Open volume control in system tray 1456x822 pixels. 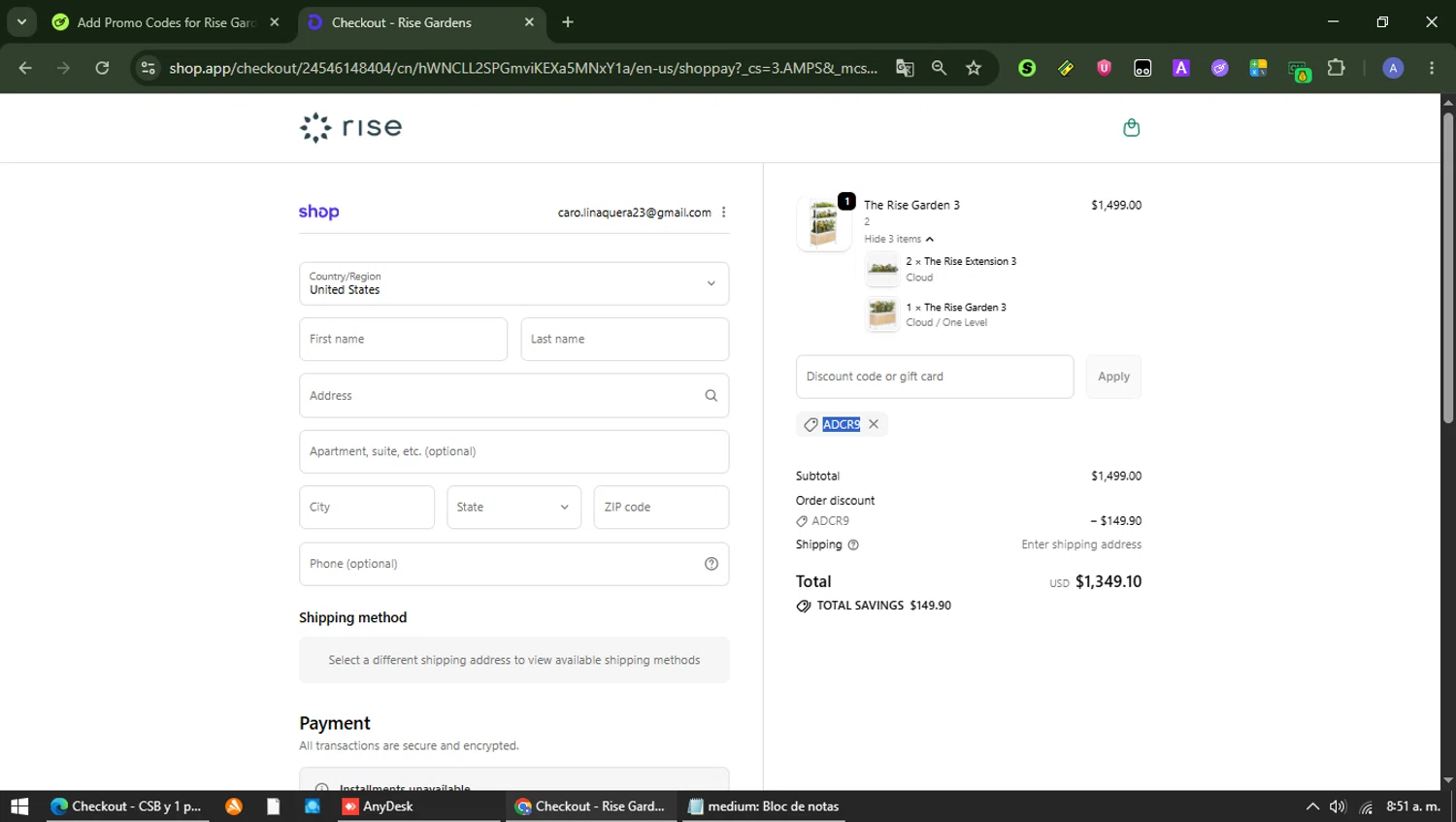click(1338, 806)
